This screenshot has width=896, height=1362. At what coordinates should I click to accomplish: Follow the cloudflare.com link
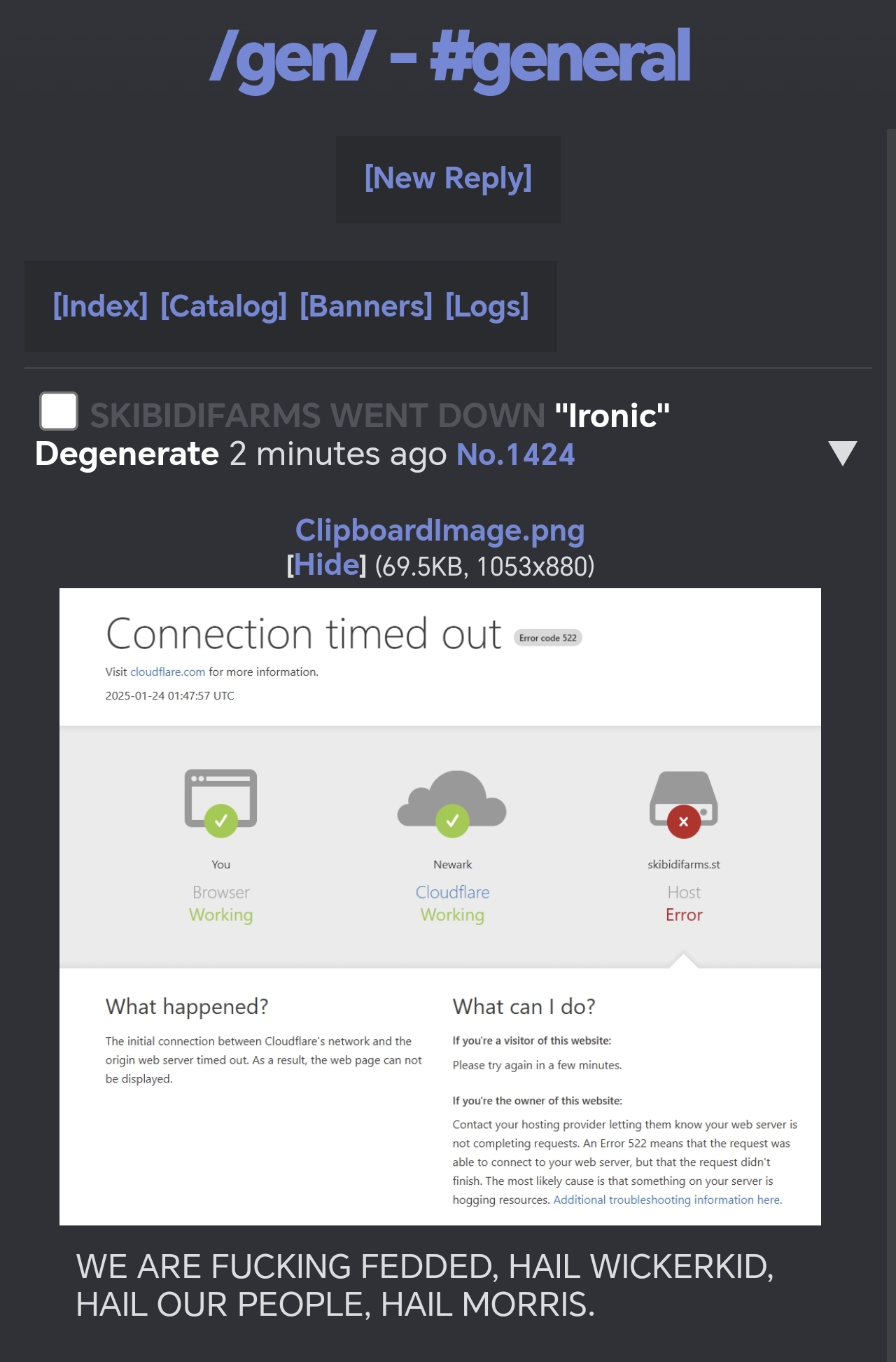tap(167, 672)
